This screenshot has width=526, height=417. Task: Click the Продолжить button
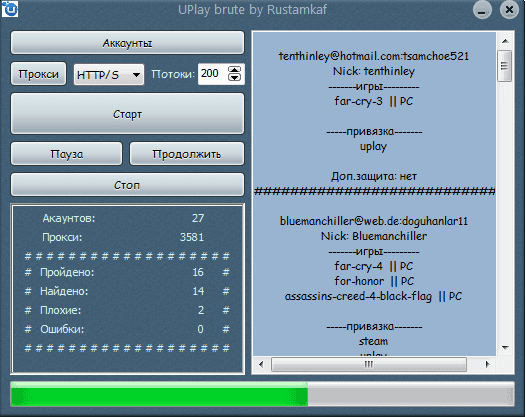click(187, 154)
